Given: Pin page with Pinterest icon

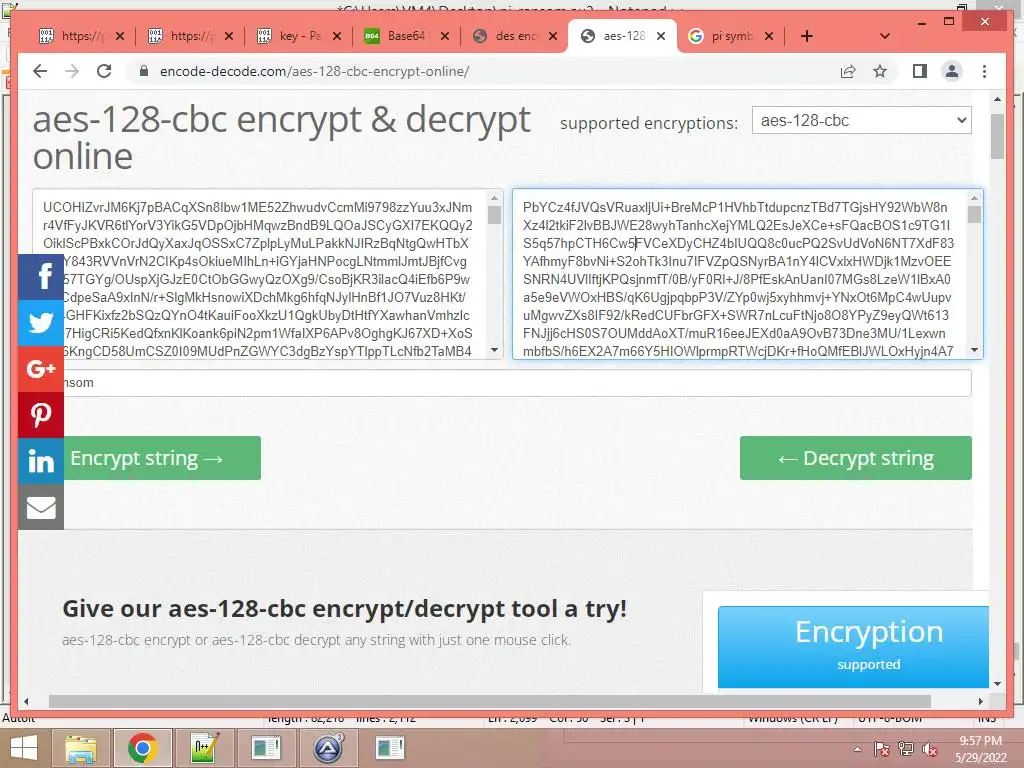Looking at the screenshot, I should point(40,415).
